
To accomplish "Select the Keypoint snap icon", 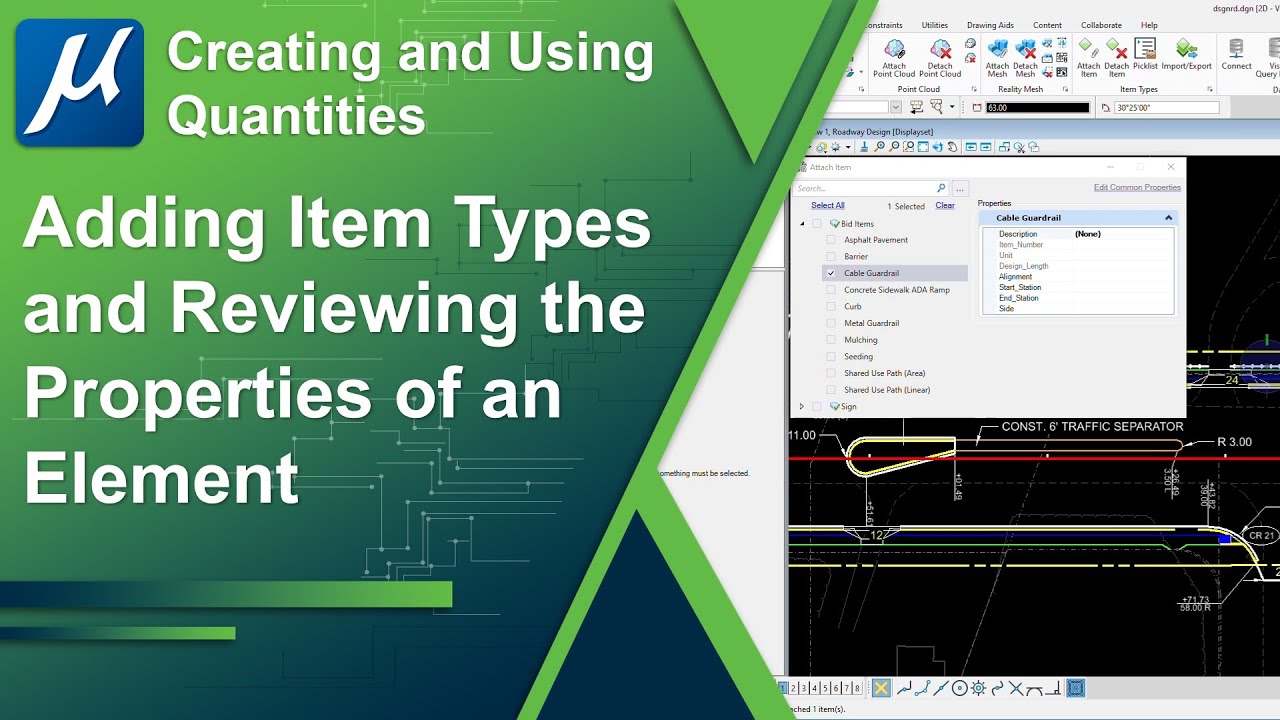I will [x=922, y=688].
